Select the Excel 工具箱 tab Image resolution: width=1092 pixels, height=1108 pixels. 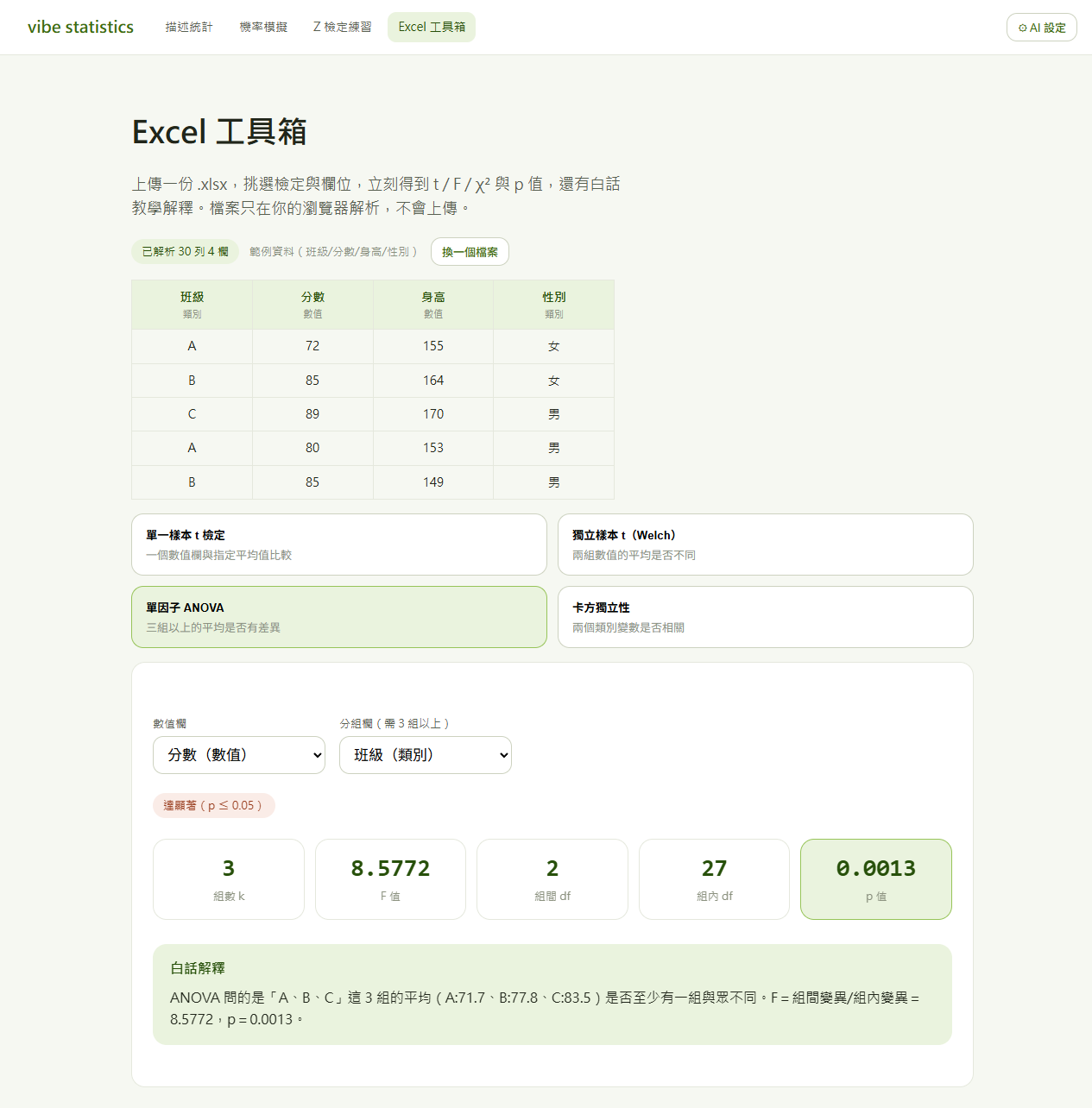pos(432,27)
